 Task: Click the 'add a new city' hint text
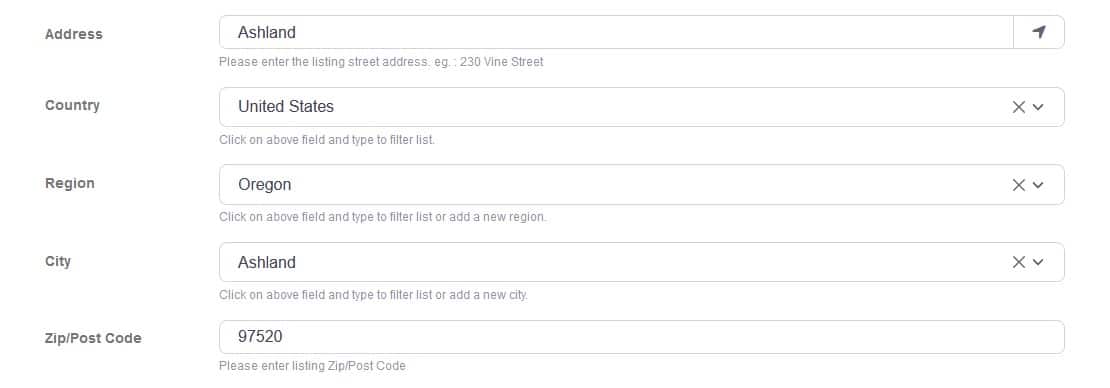point(374,295)
